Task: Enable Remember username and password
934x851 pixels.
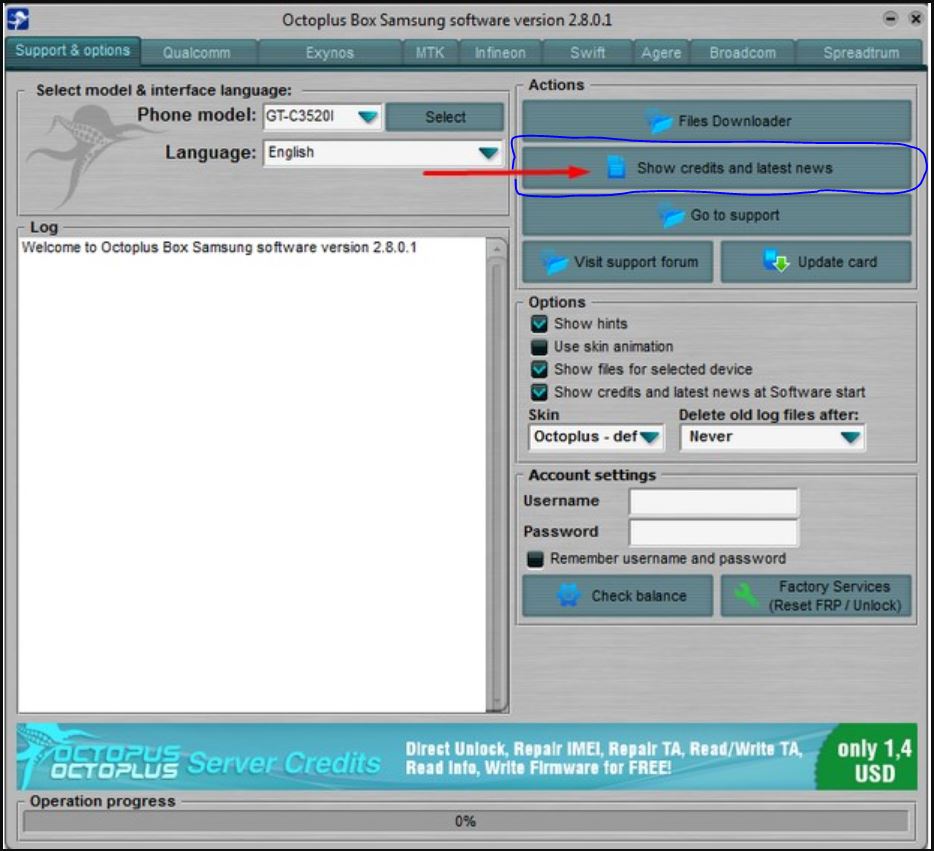Action: (x=536, y=559)
